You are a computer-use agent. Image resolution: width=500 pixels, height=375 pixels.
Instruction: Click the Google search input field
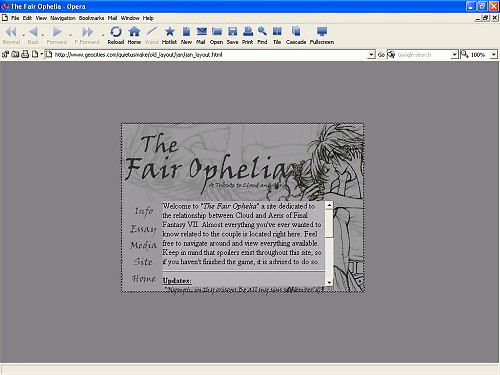click(x=423, y=55)
